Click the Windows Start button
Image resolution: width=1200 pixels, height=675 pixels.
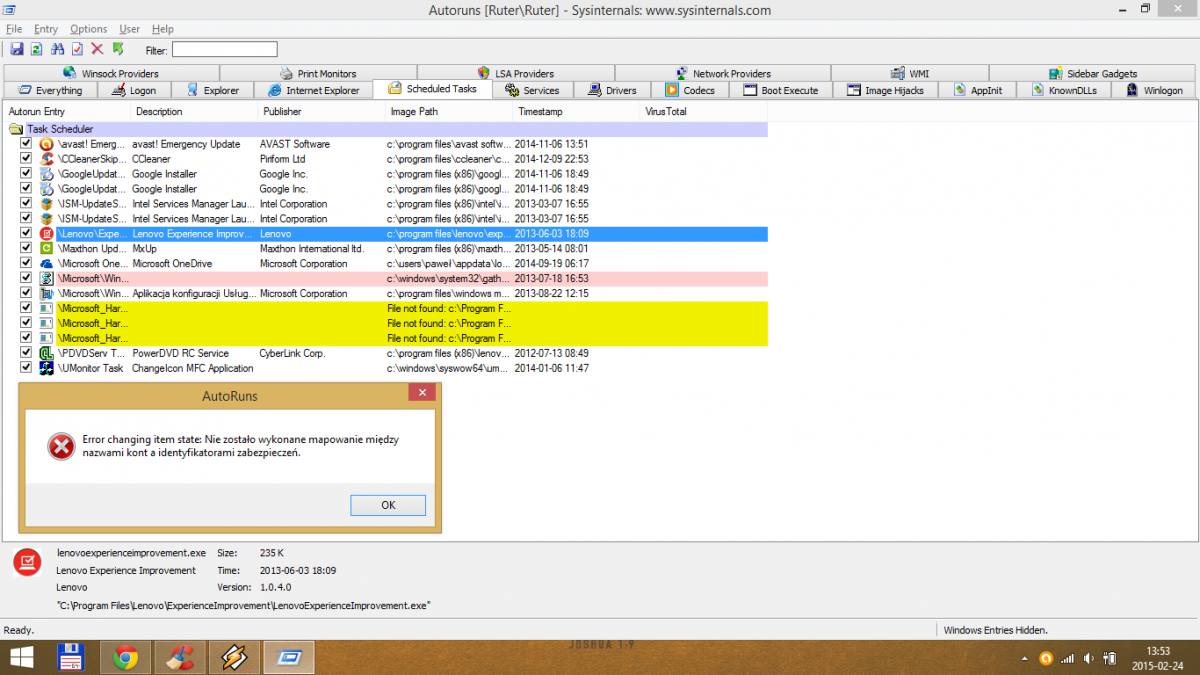21,657
